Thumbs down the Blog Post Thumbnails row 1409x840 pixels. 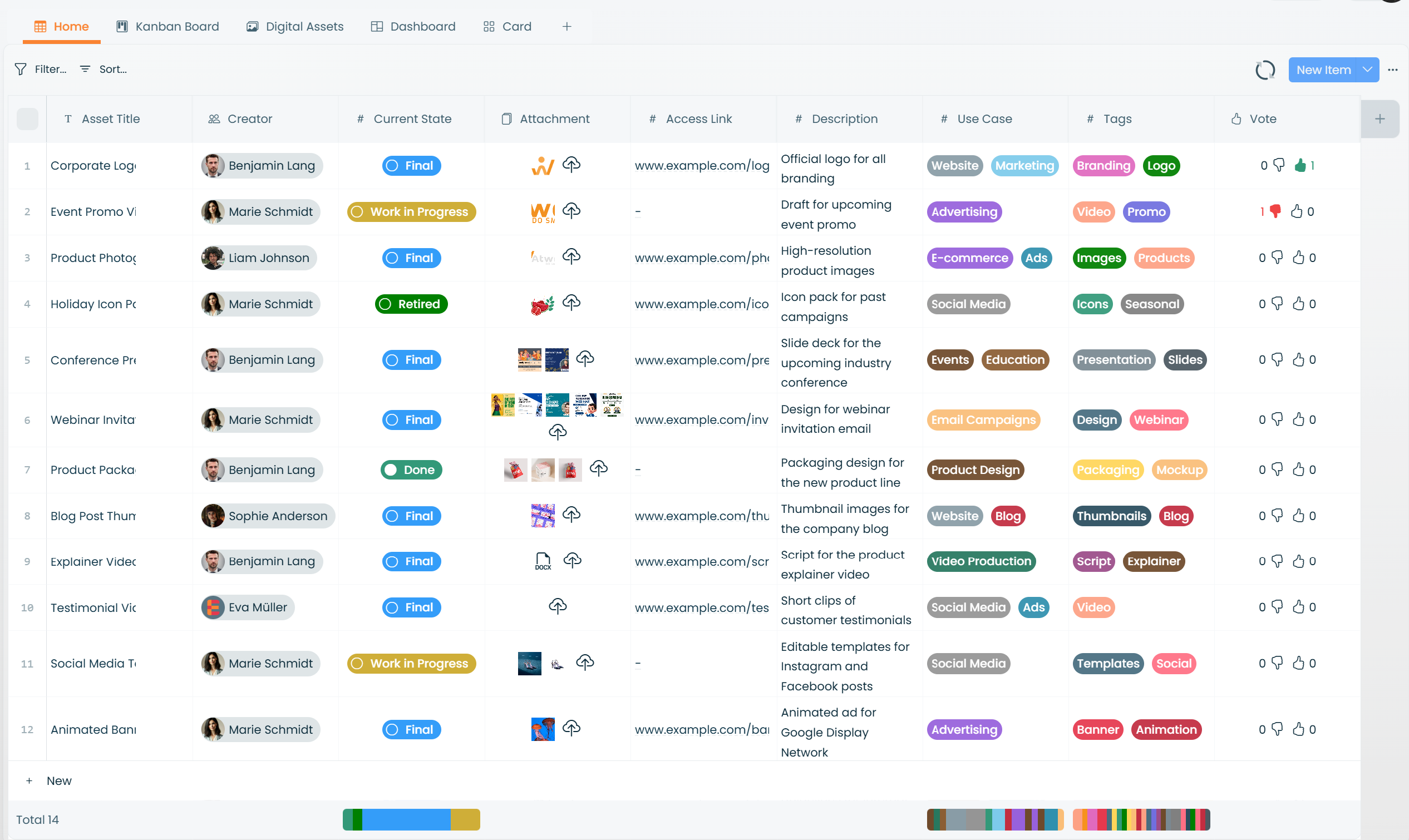1277,515
